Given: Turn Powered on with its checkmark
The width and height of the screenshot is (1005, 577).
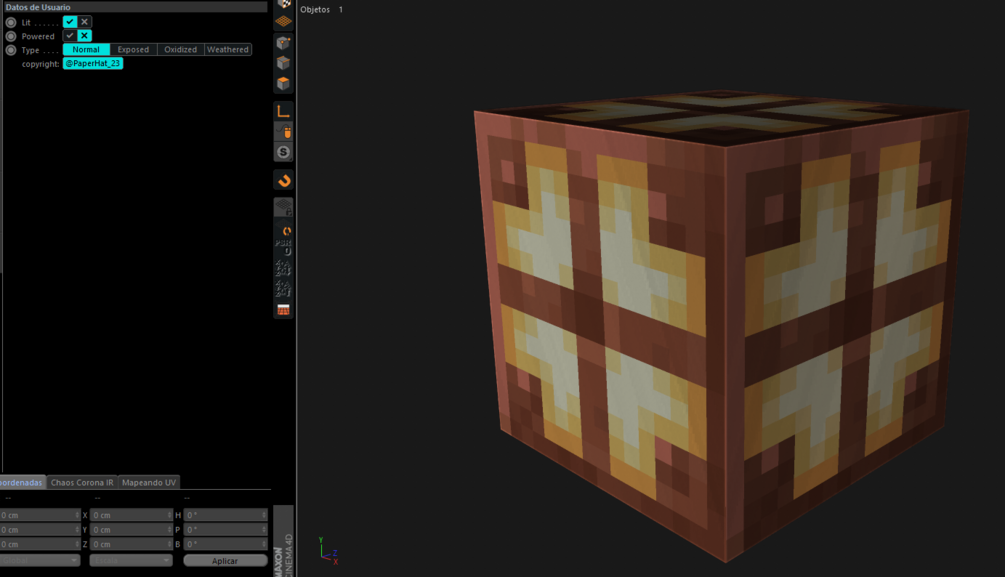Looking at the screenshot, I should pos(70,36).
